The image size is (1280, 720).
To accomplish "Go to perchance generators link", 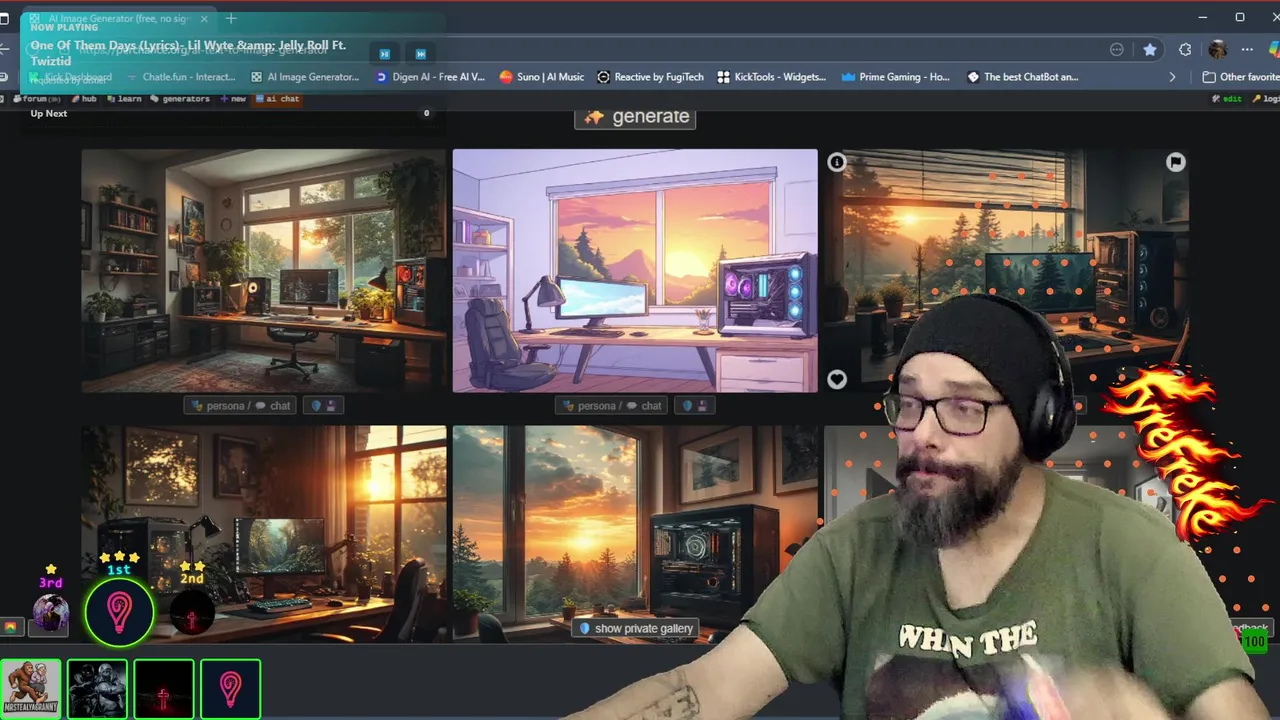I will 181,99.
